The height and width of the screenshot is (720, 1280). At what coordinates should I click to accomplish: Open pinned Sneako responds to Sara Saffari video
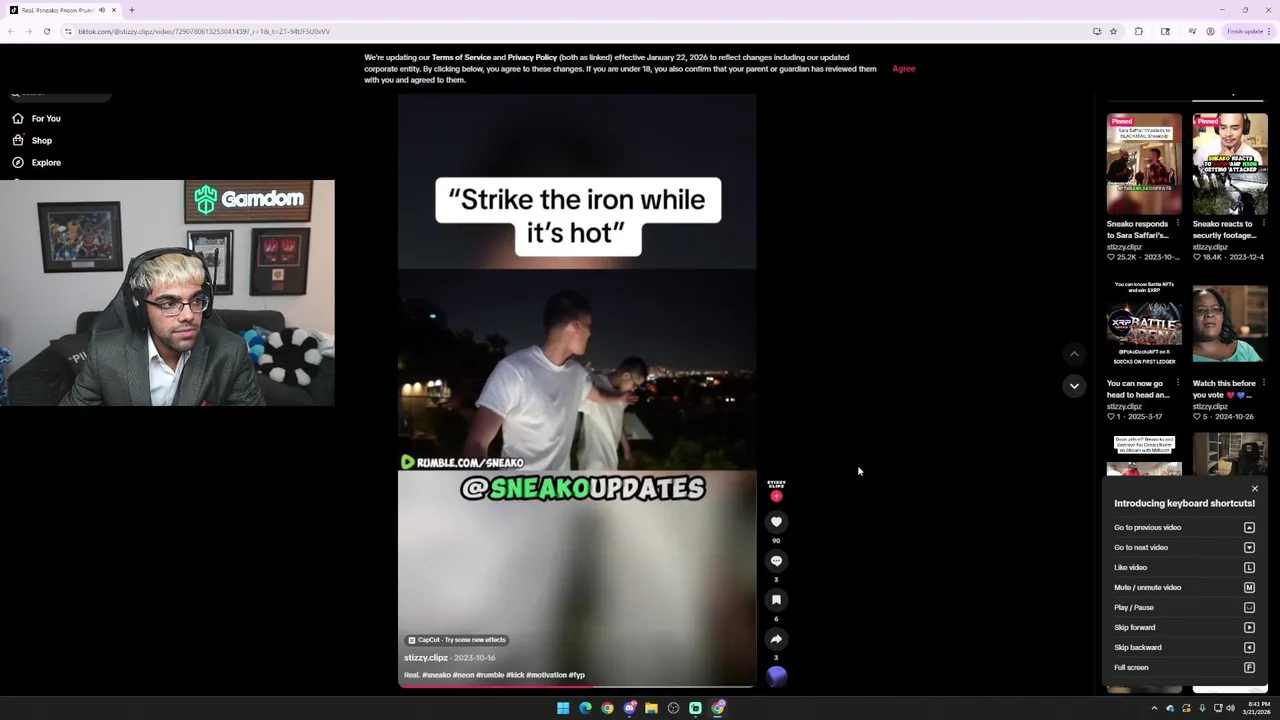1144,164
